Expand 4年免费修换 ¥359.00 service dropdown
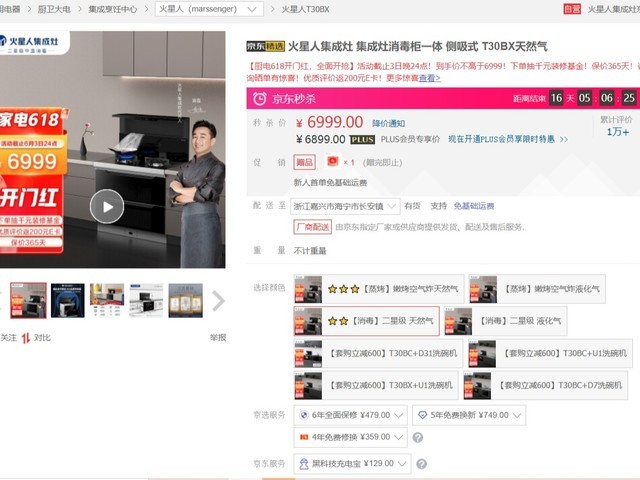The width and height of the screenshot is (640, 480). [350, 437]
